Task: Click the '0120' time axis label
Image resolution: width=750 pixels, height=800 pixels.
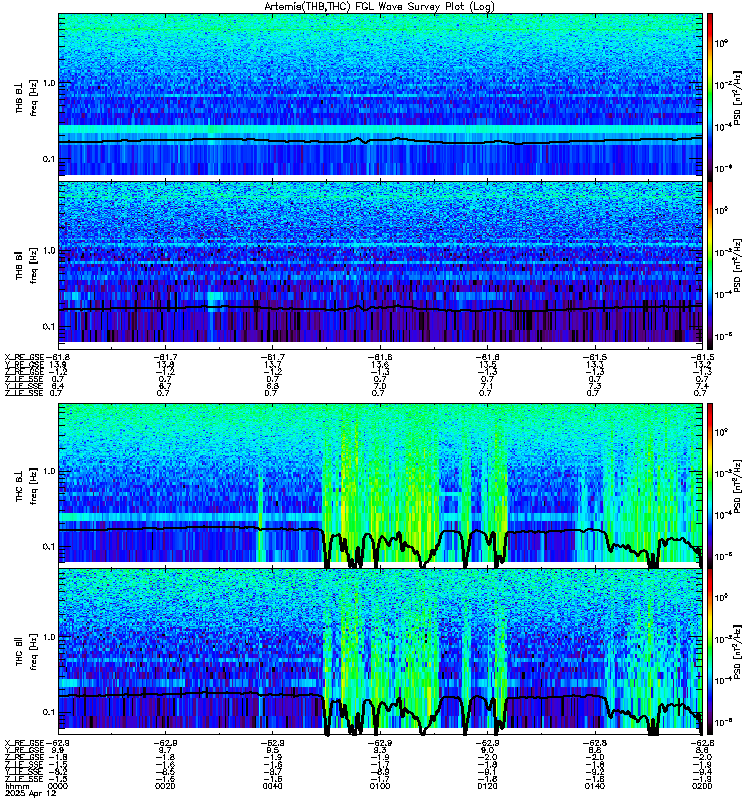Action: (x=487, y=786)
